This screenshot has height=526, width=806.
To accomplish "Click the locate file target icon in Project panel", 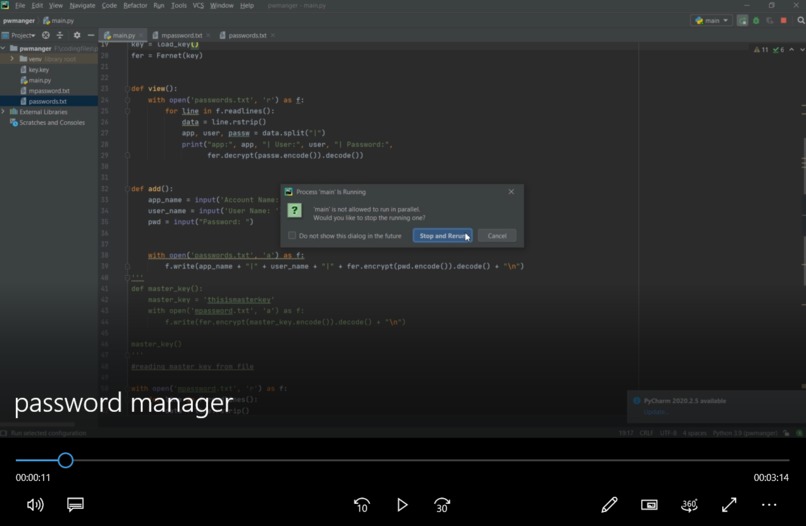I will pyautogui.click(x=46, y=35).
